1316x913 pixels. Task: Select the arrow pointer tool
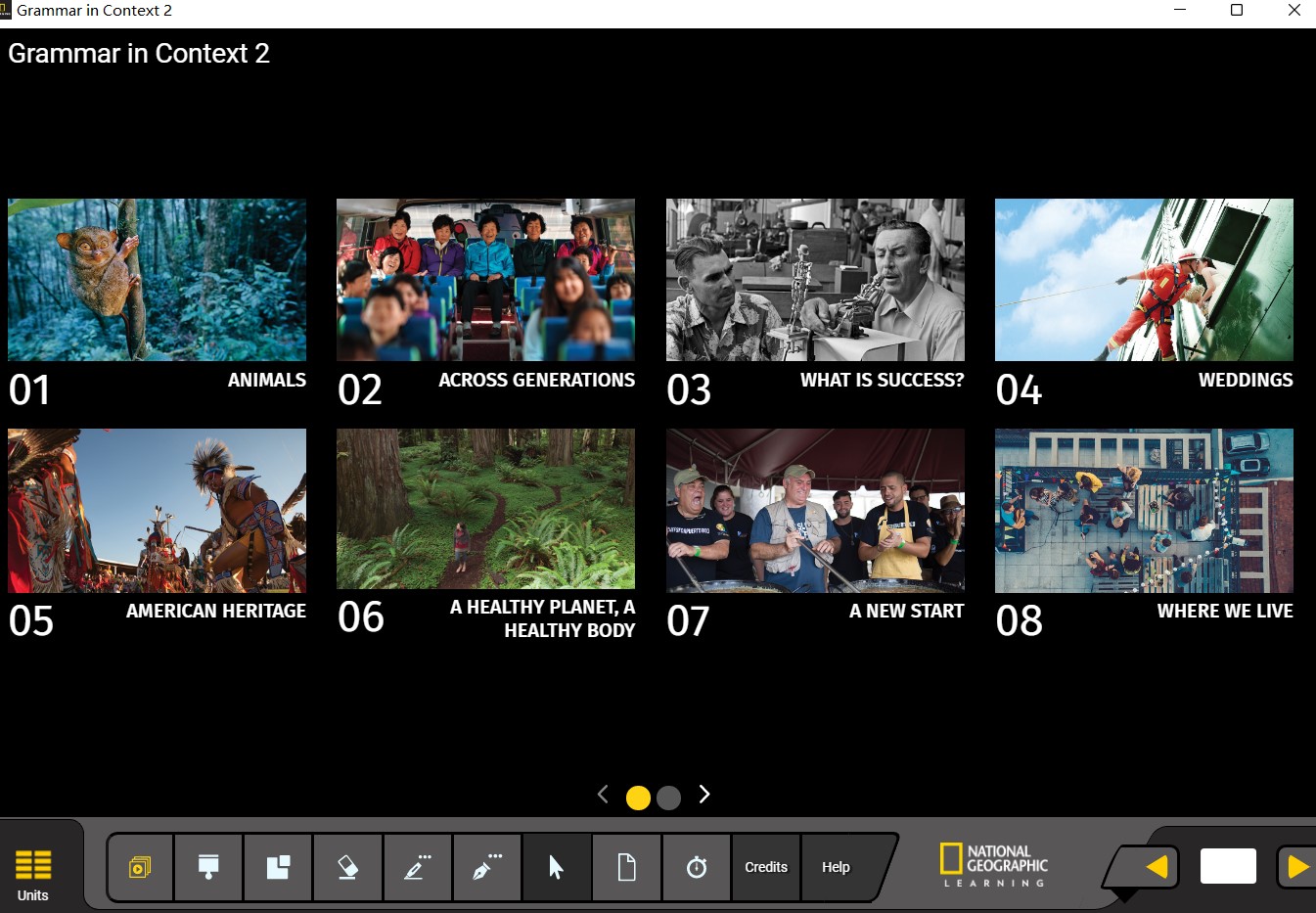(557, 867)
